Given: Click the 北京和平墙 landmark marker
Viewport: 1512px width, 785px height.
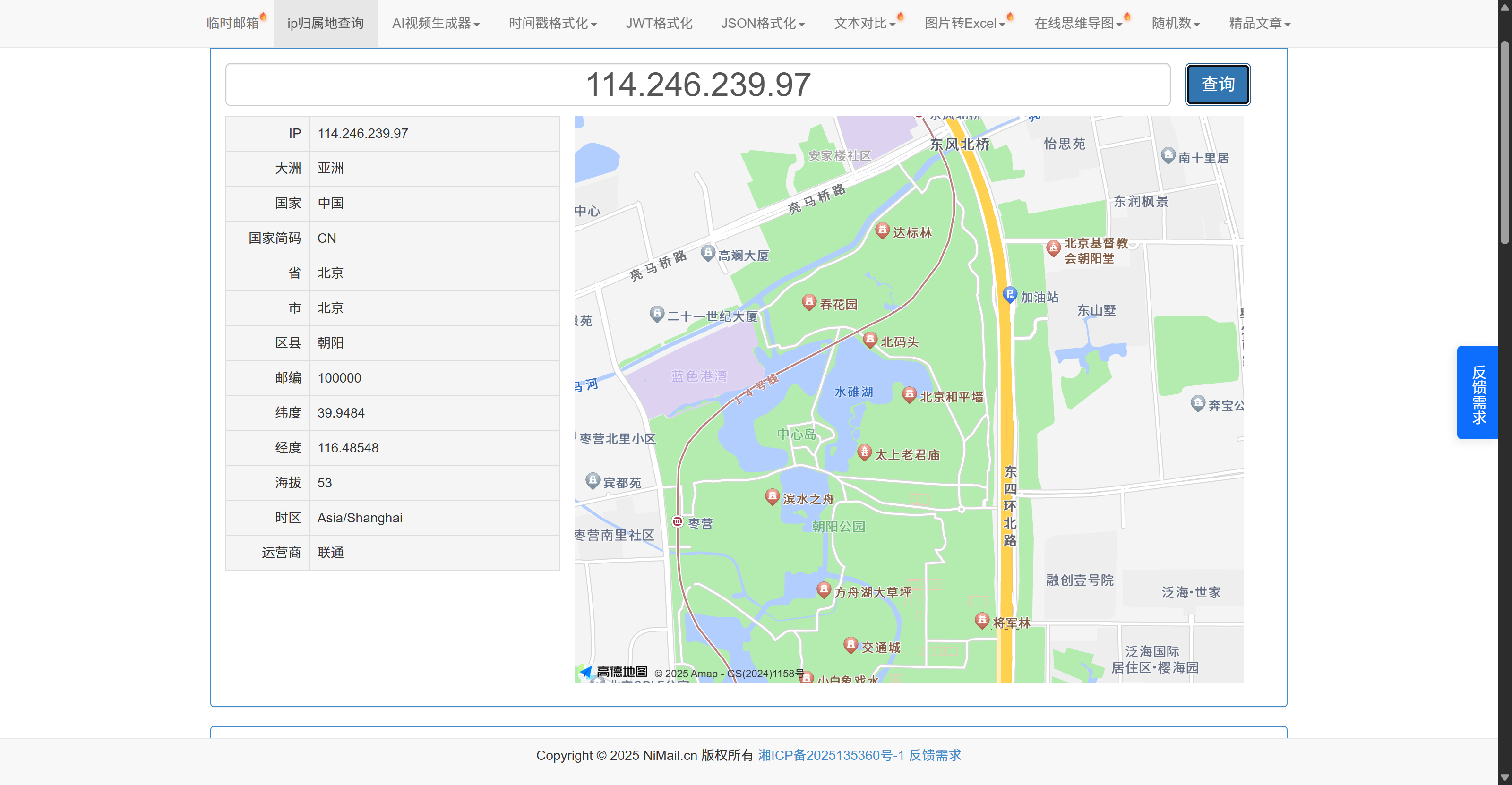Looking at the screenshot, I should (x=909, y=394).
